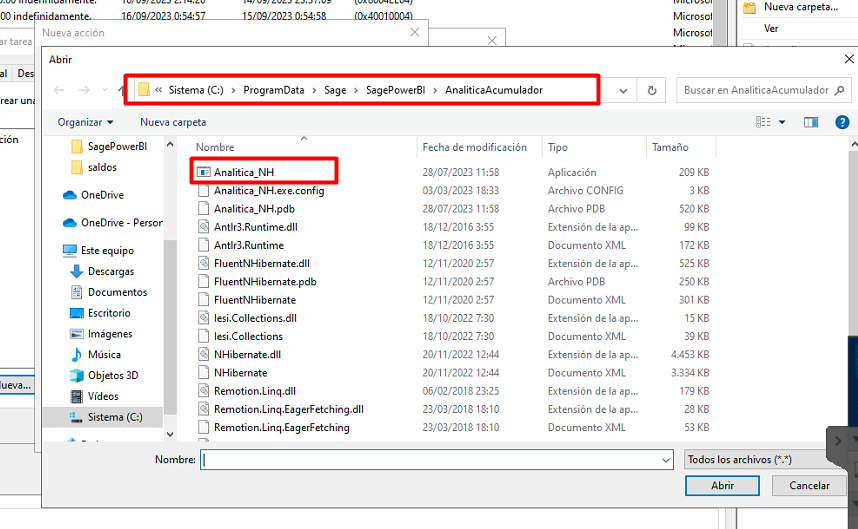Viewport: 858px width, 529px height.
Task: Click the change view icon
Action: pos(763,122)
